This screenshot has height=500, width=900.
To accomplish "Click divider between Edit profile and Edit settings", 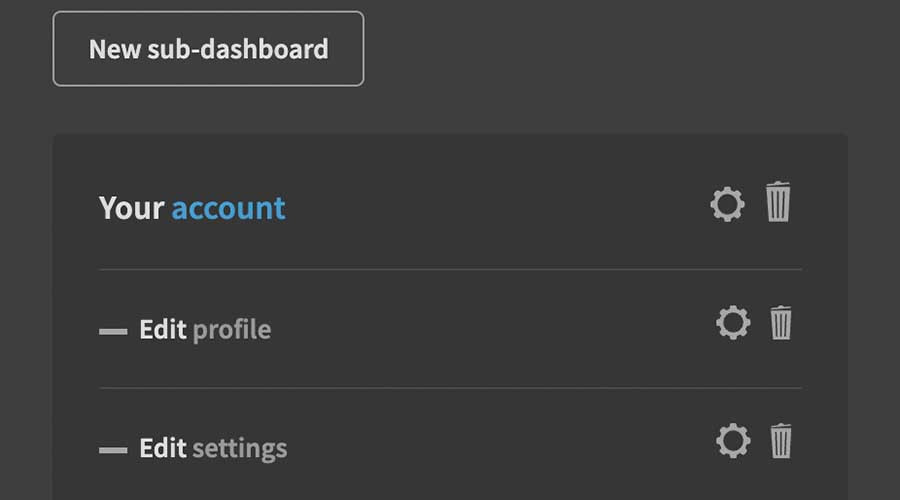I will (450, 388).
